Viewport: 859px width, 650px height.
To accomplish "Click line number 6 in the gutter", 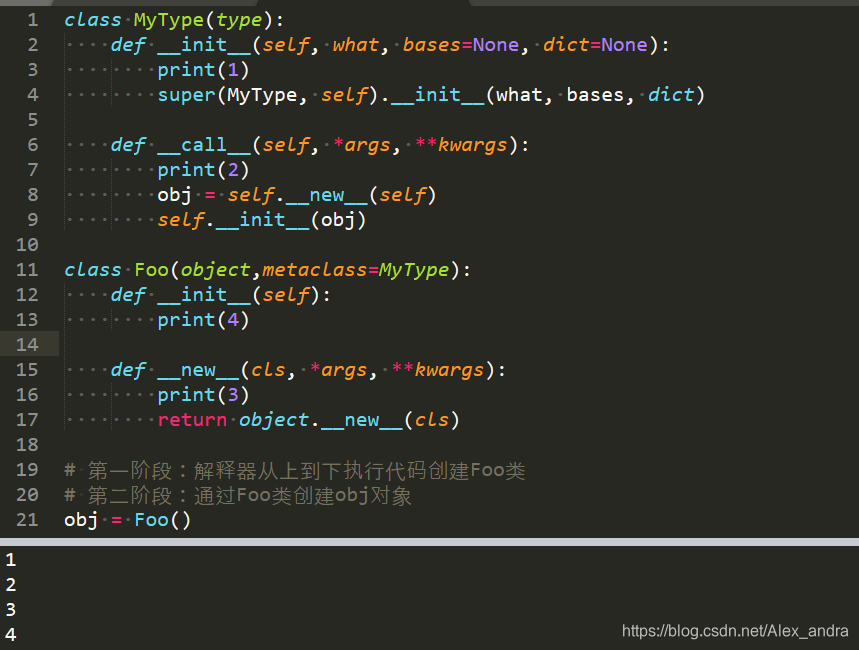I will tap(33, 145).
